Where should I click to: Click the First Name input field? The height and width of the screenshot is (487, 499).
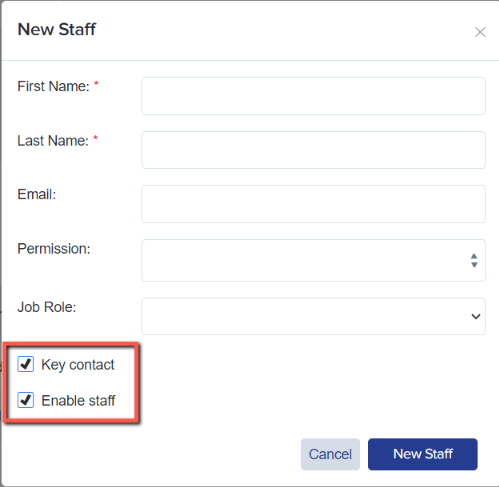click(x=313, y=96)
